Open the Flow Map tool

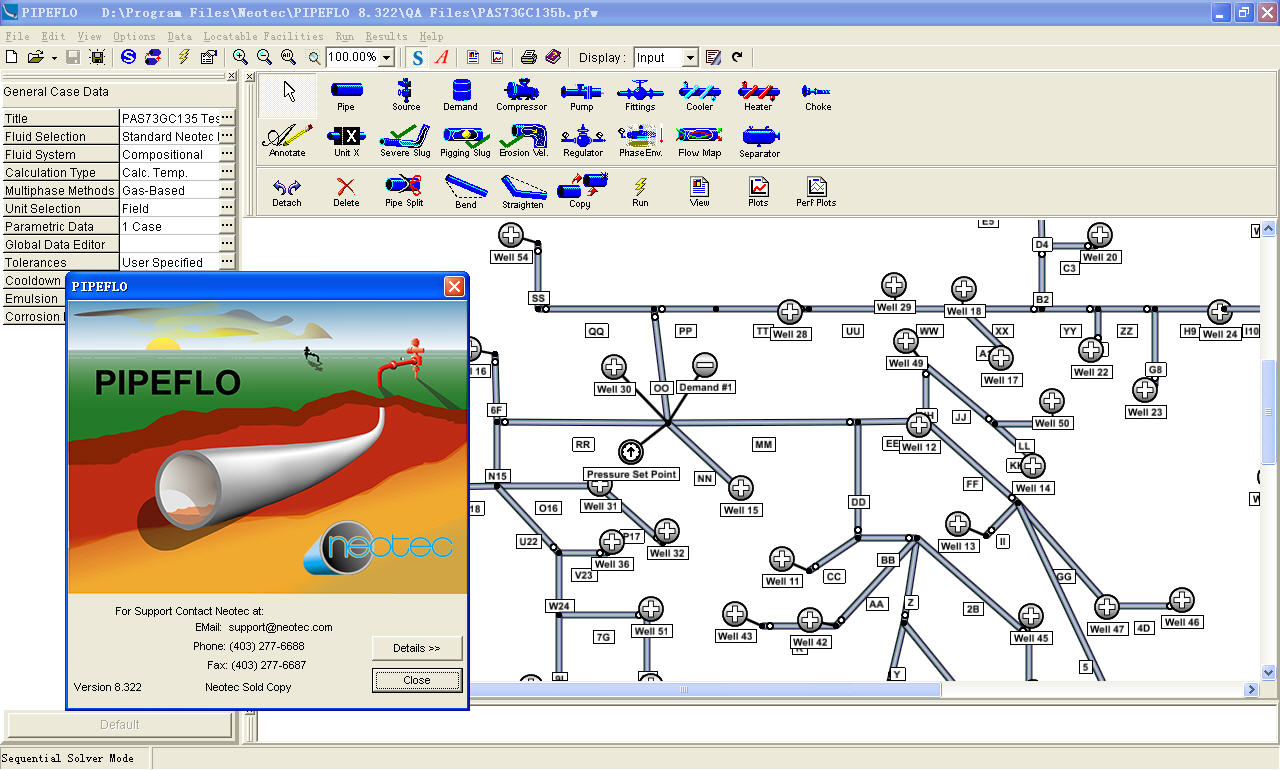[699, 141]
